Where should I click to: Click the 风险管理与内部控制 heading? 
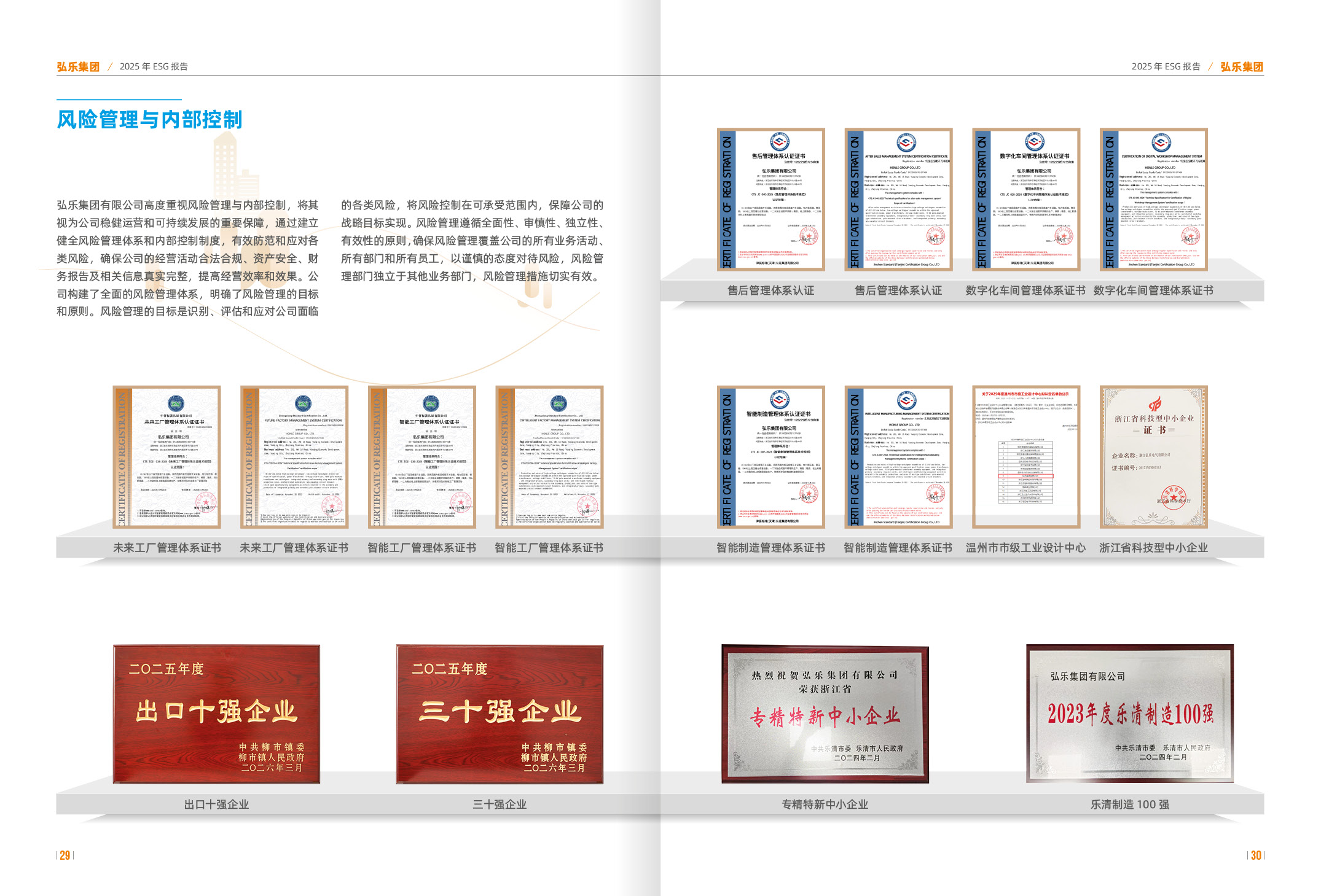click(149, 119)
